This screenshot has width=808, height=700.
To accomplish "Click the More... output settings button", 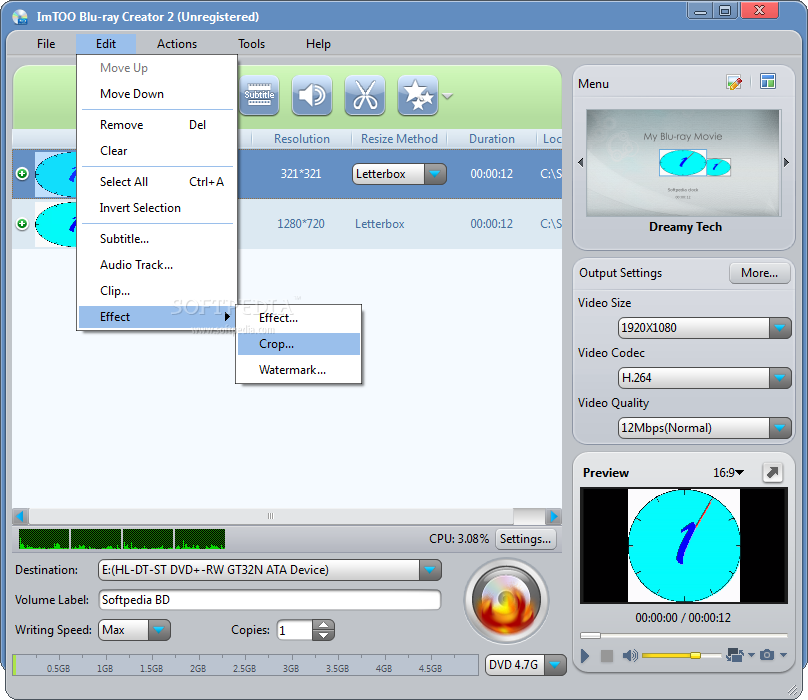I will [760, 273].
